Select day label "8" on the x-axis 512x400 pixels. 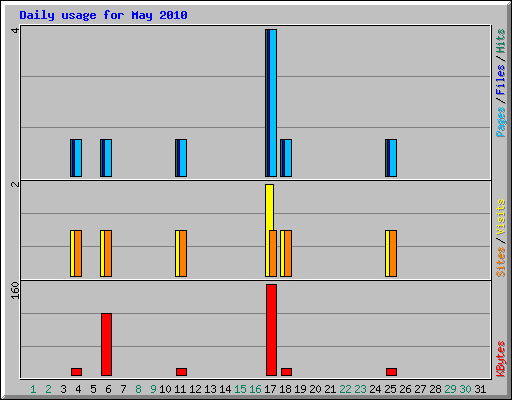pyautogui.click(x=138, y=389)
